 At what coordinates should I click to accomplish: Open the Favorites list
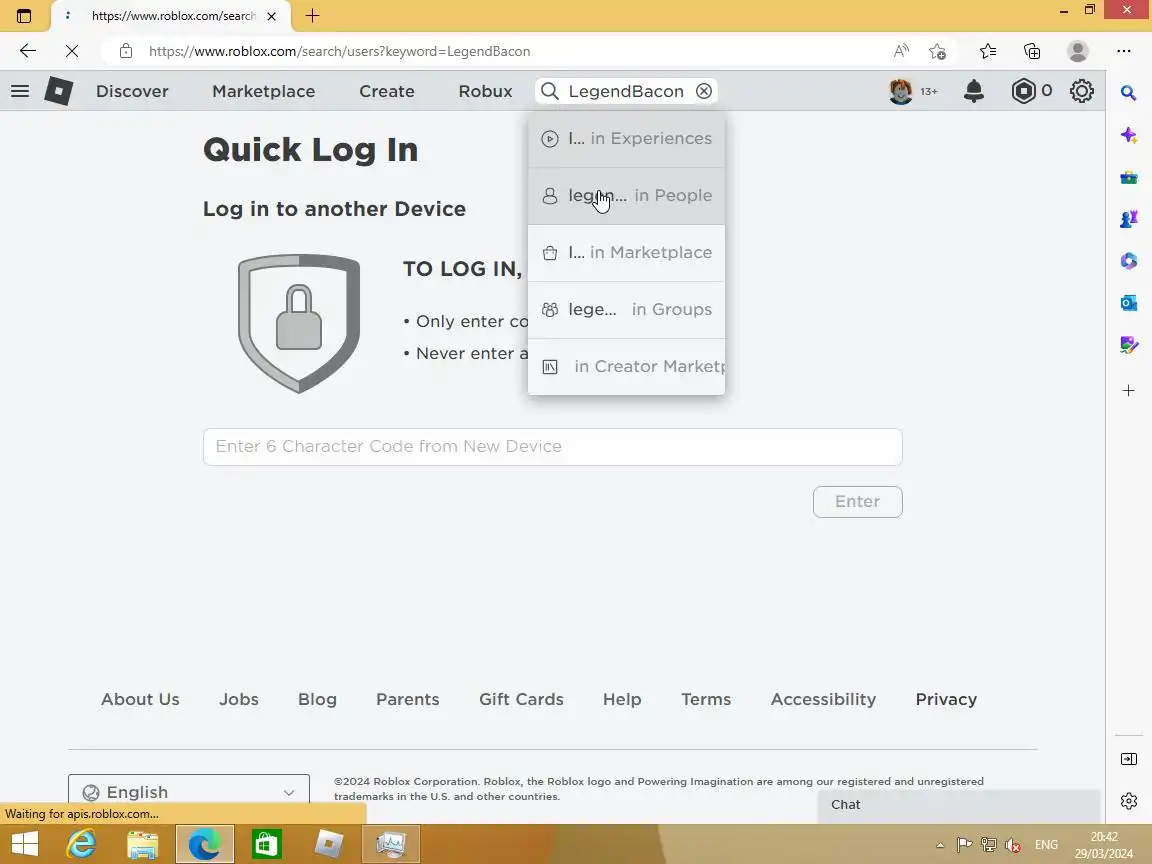[x=988, y=51]
